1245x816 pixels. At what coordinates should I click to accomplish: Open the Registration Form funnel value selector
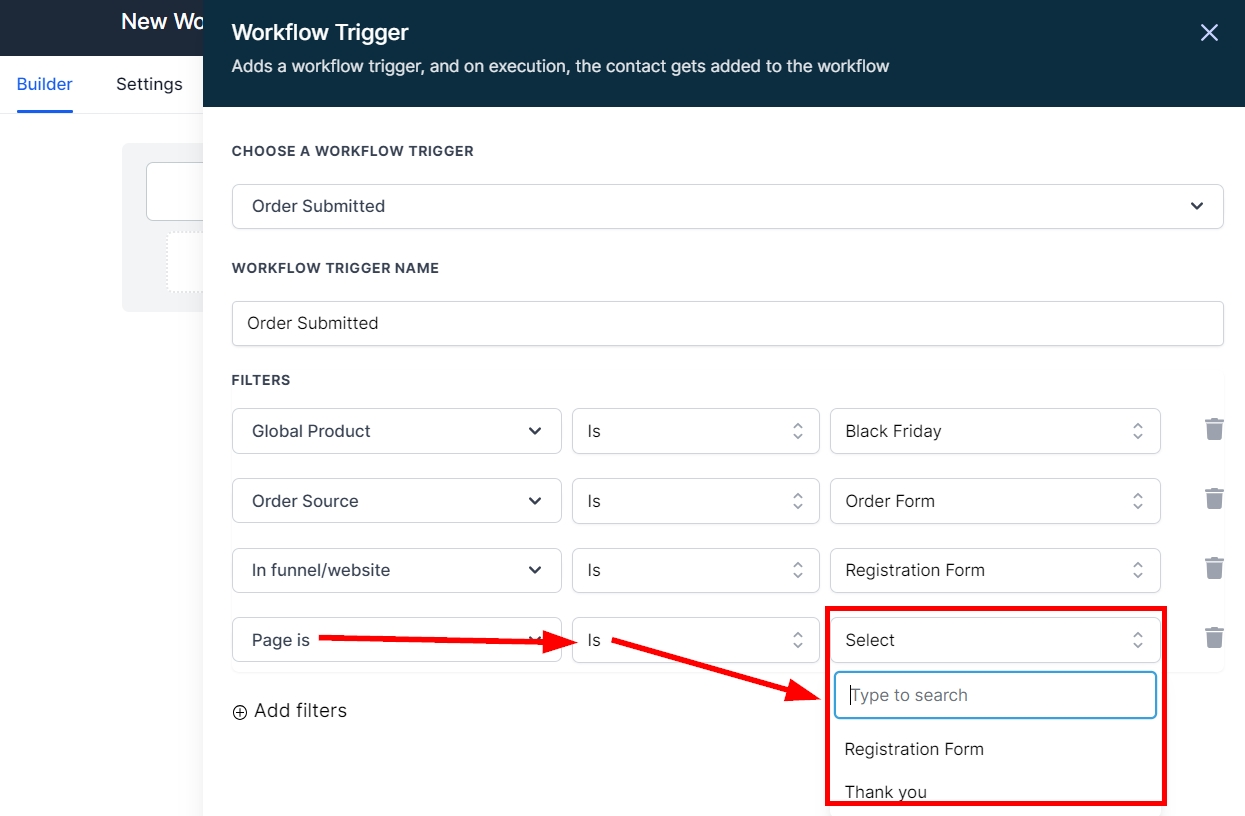coord(994,570)
